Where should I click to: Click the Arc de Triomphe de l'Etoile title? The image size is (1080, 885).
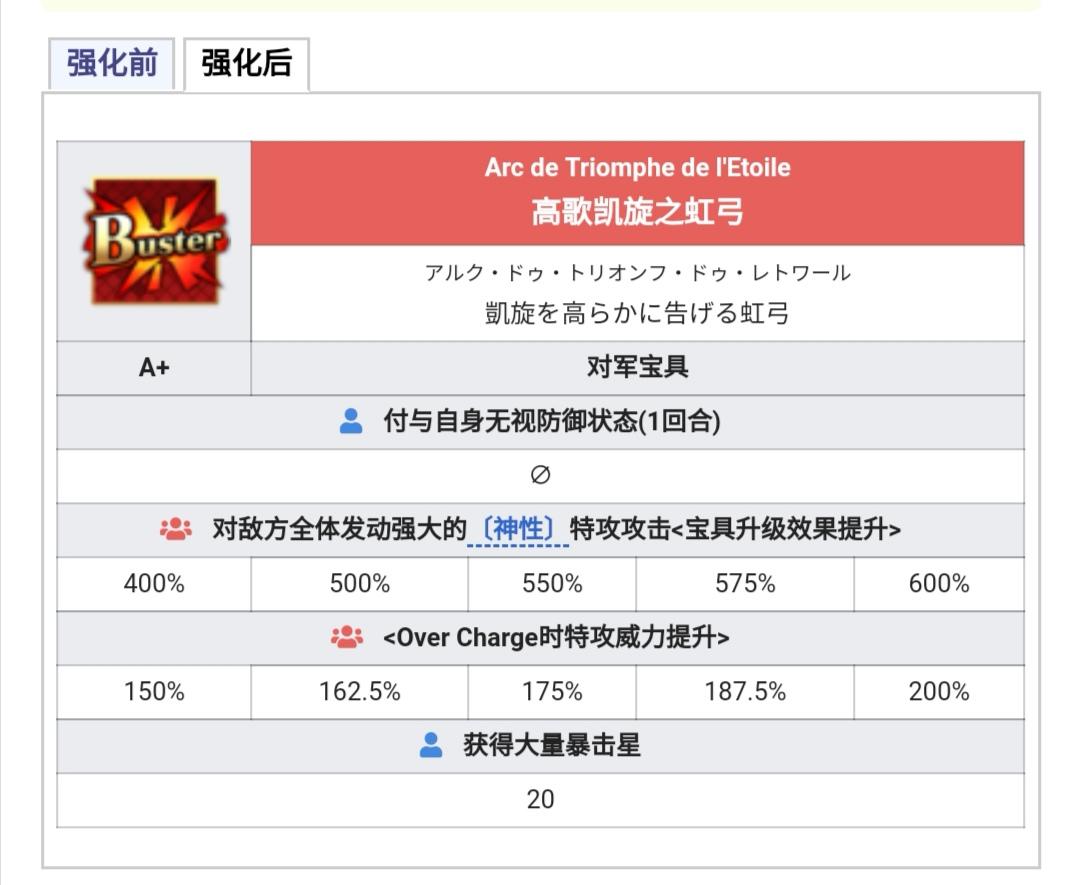click(637, 167)
